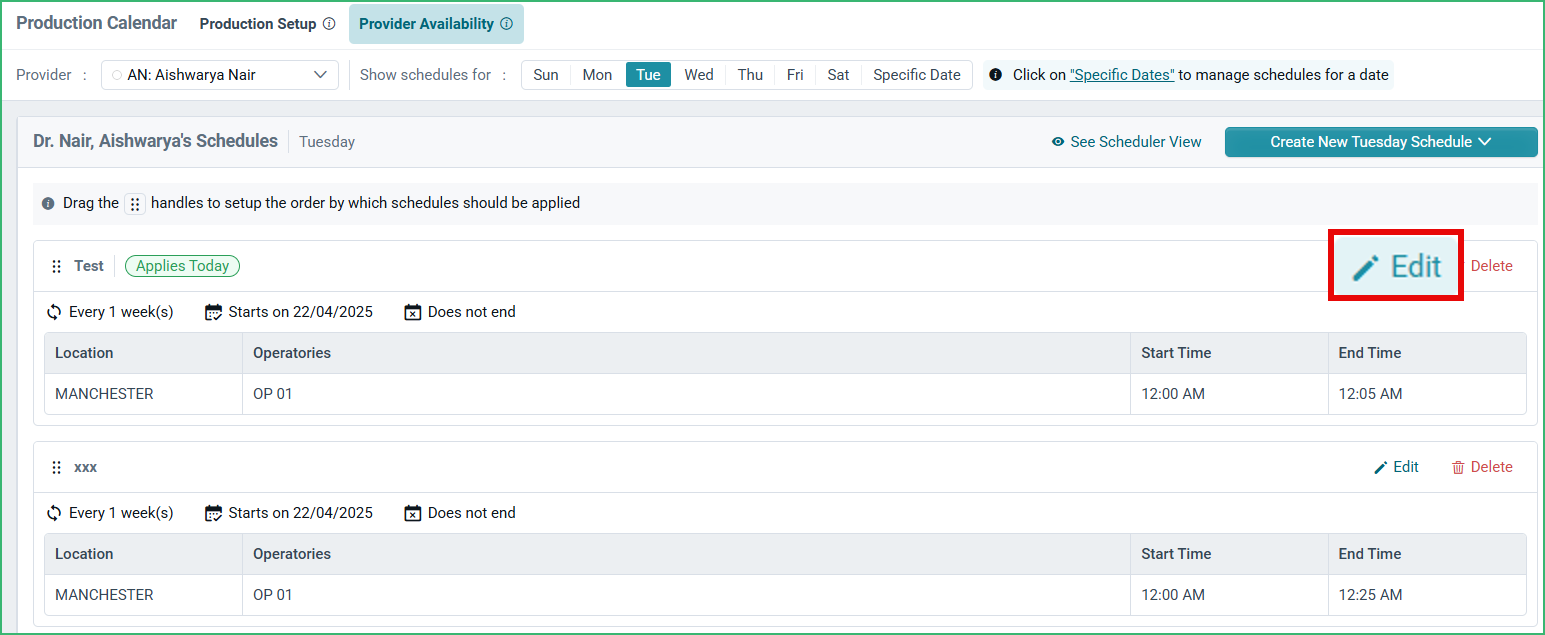Click the eye icon beside See Scheduler View

(1058, 142)
